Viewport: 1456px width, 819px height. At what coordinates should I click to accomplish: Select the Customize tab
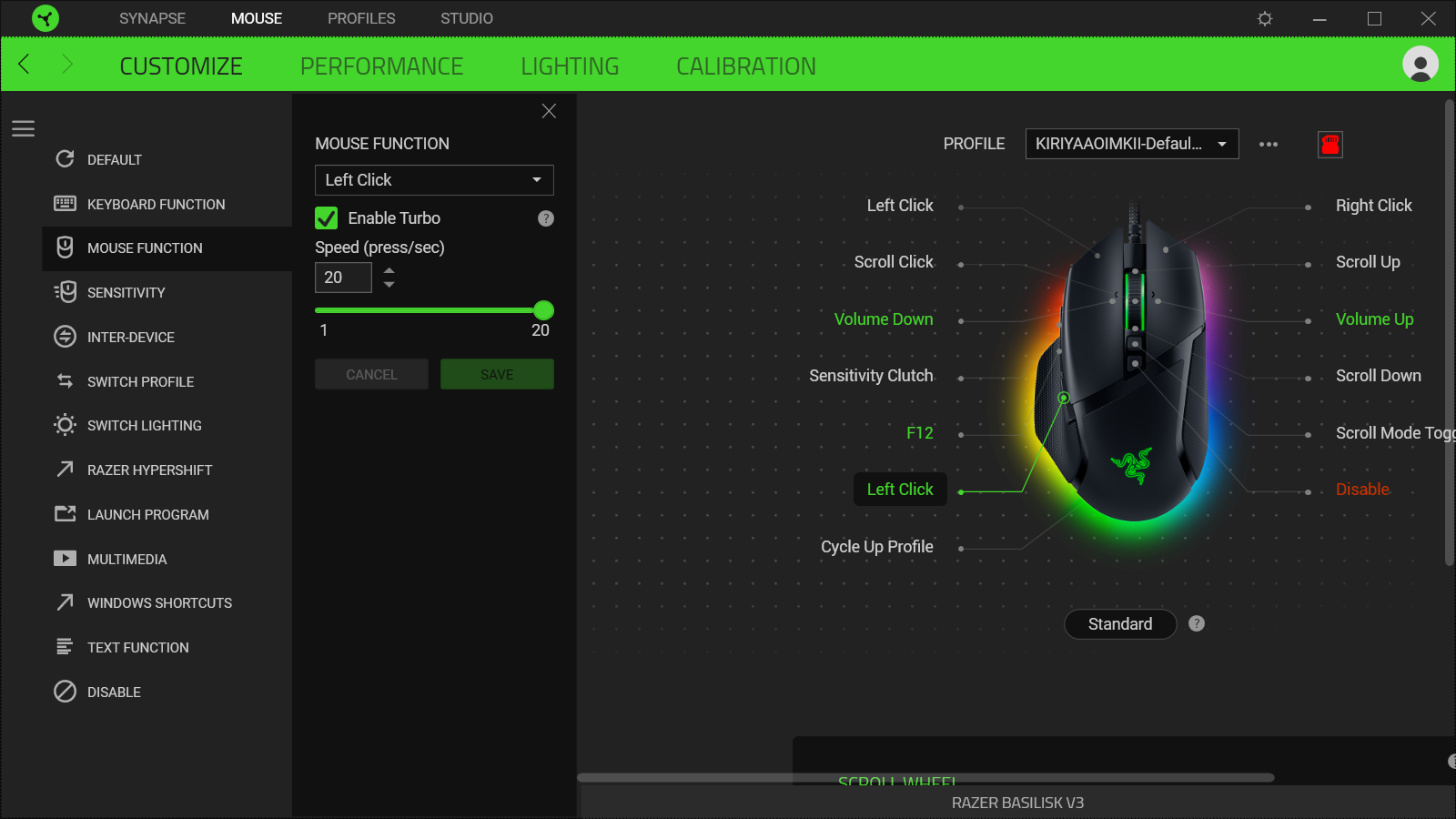181,66
